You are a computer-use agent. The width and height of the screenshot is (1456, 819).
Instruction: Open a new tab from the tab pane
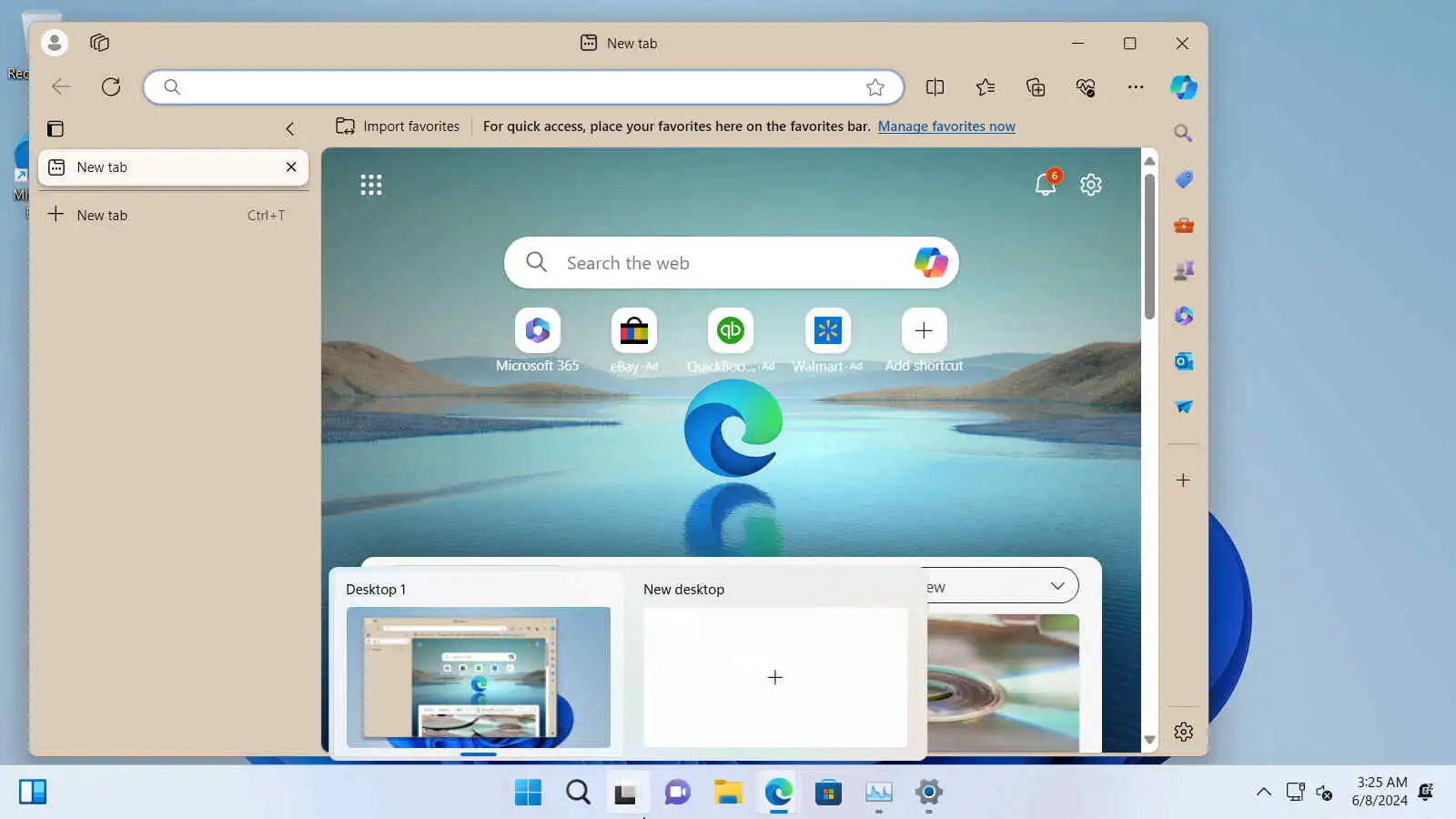[173, 216]
